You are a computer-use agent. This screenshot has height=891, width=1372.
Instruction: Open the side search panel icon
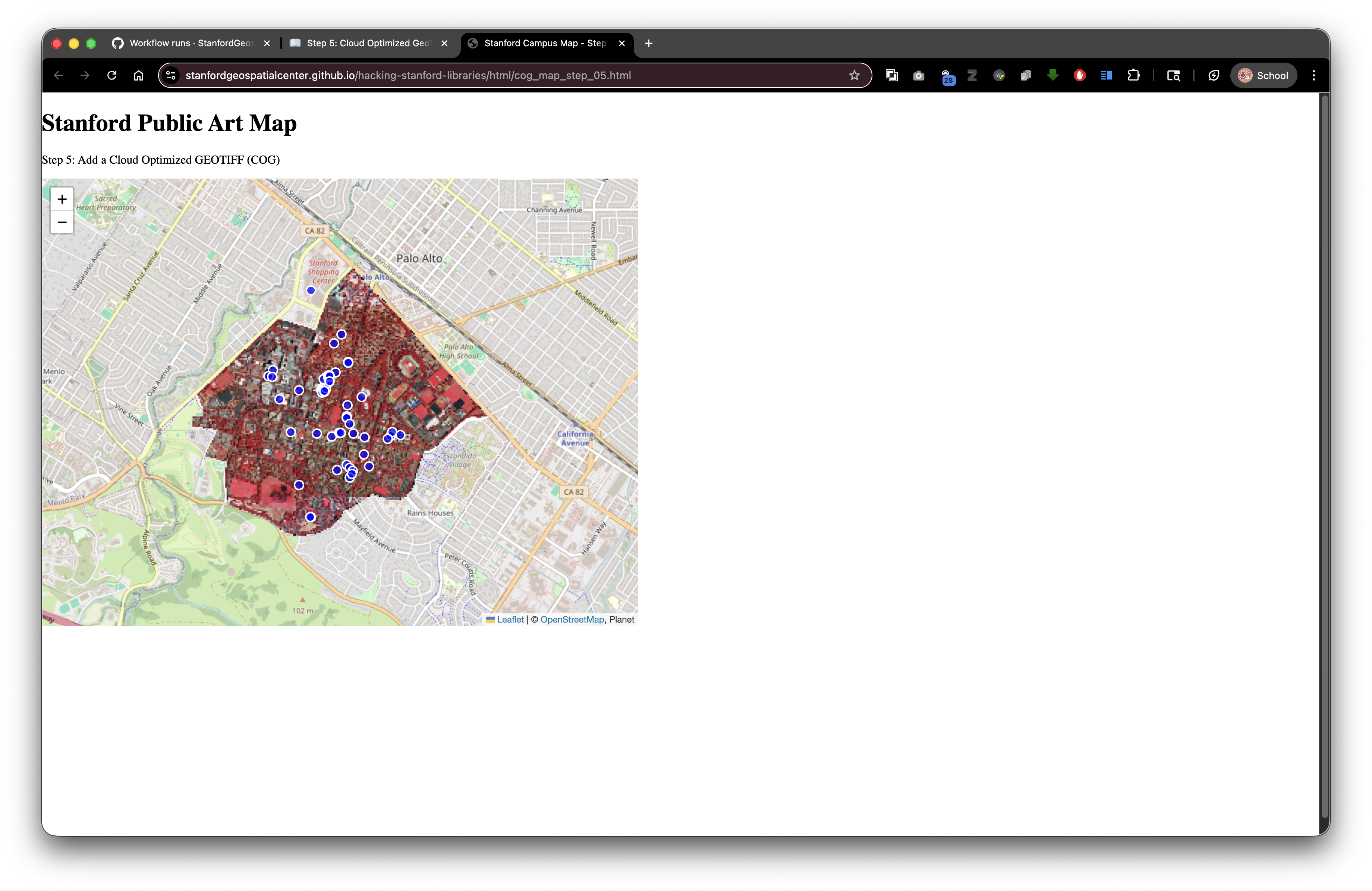coord(1173,75)
